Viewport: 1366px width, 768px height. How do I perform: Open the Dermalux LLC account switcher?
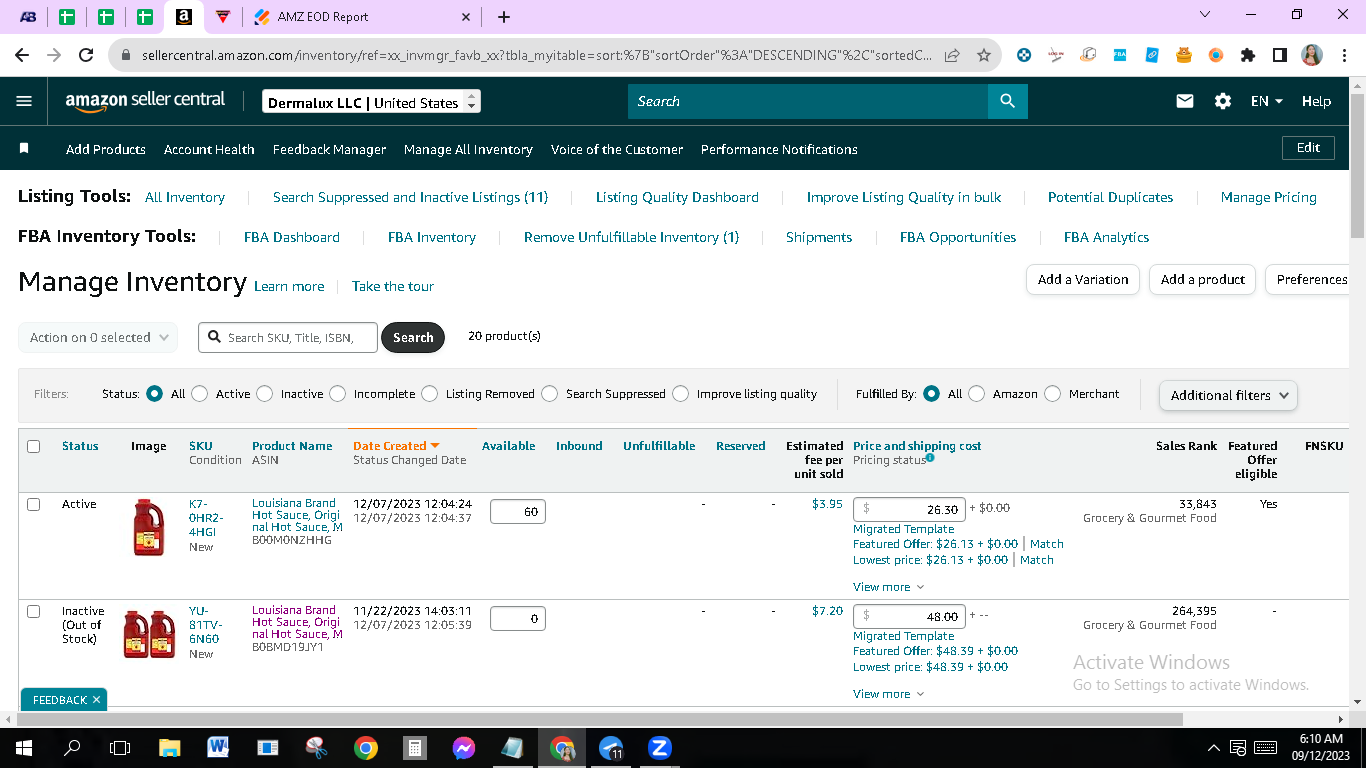click(x=372, y=102)
